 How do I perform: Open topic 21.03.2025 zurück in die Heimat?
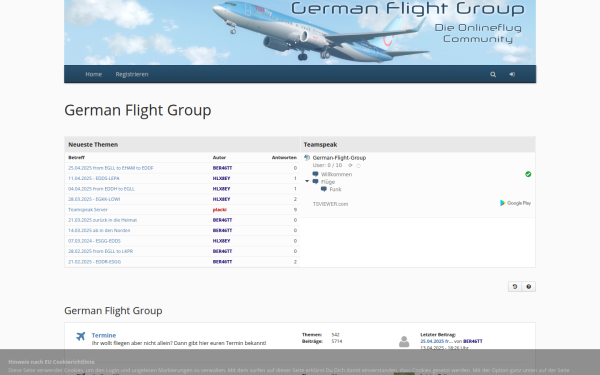tap(103, 220)
